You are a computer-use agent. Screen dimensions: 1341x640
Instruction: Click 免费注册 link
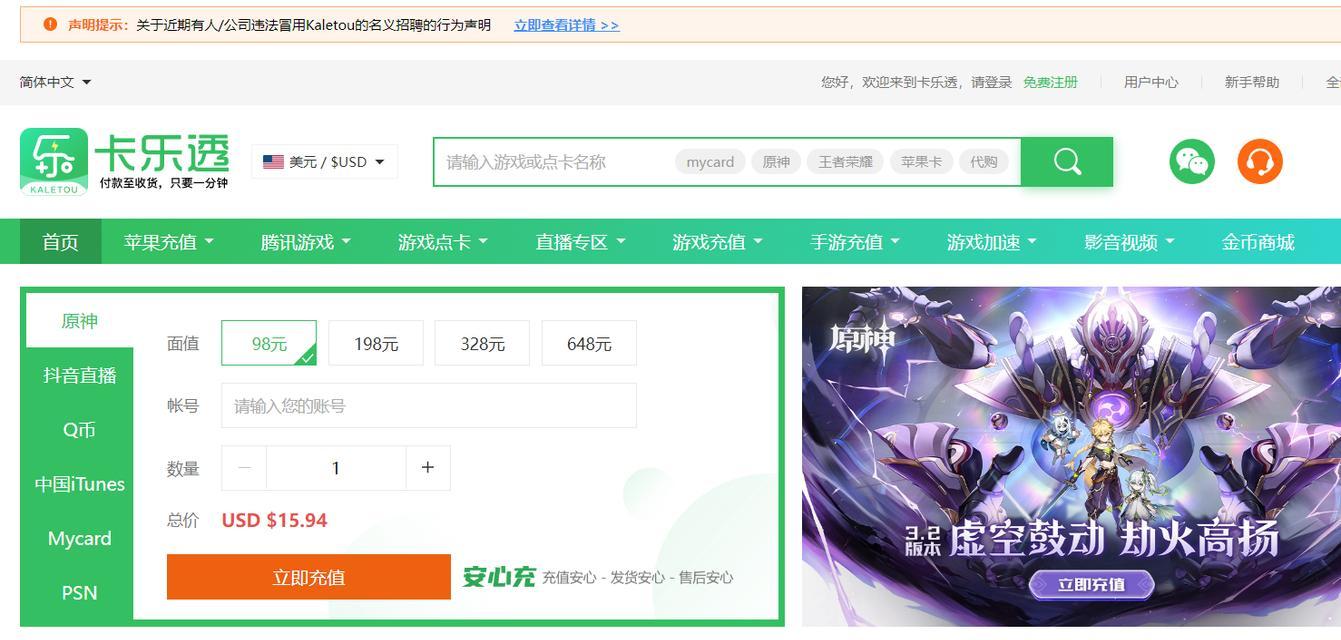[1050, 82]
